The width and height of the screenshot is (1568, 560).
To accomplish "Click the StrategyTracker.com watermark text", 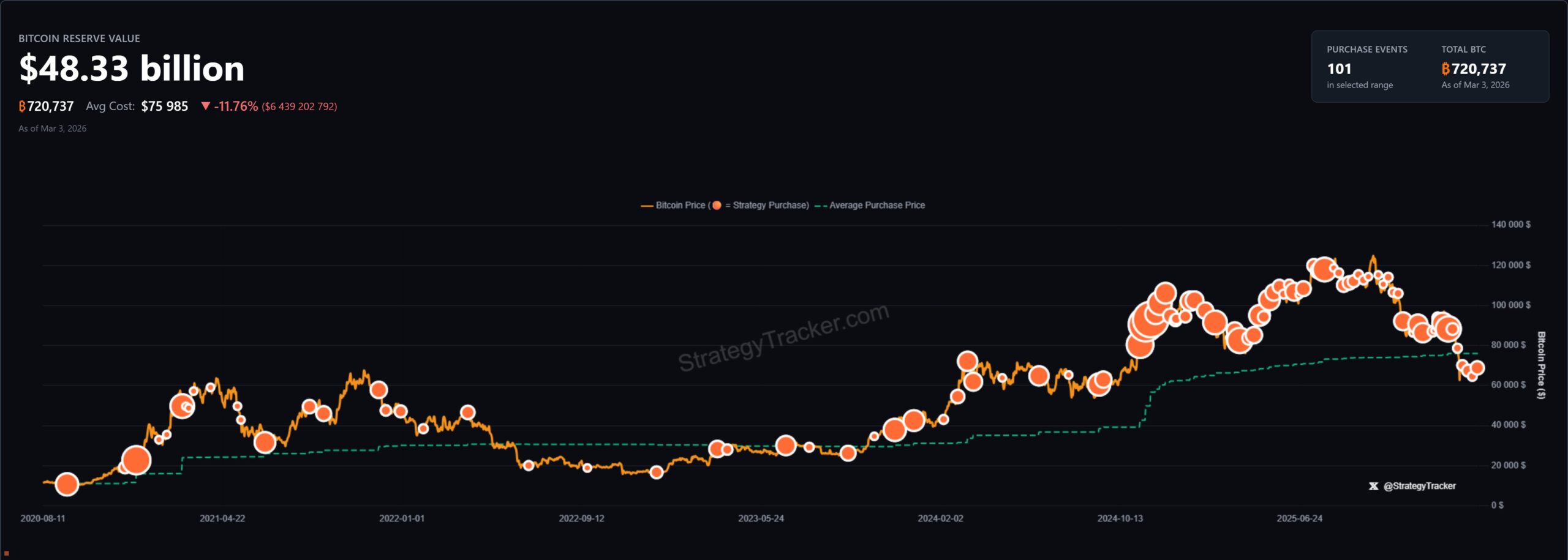I will point(783,337).
